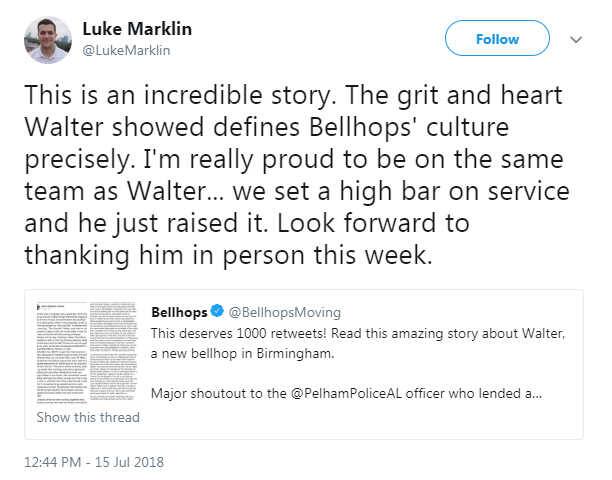The width and height of the screenshot is (612, 480).
Task: Click the 'thanking him in person' line
Action: click(228, 255)
